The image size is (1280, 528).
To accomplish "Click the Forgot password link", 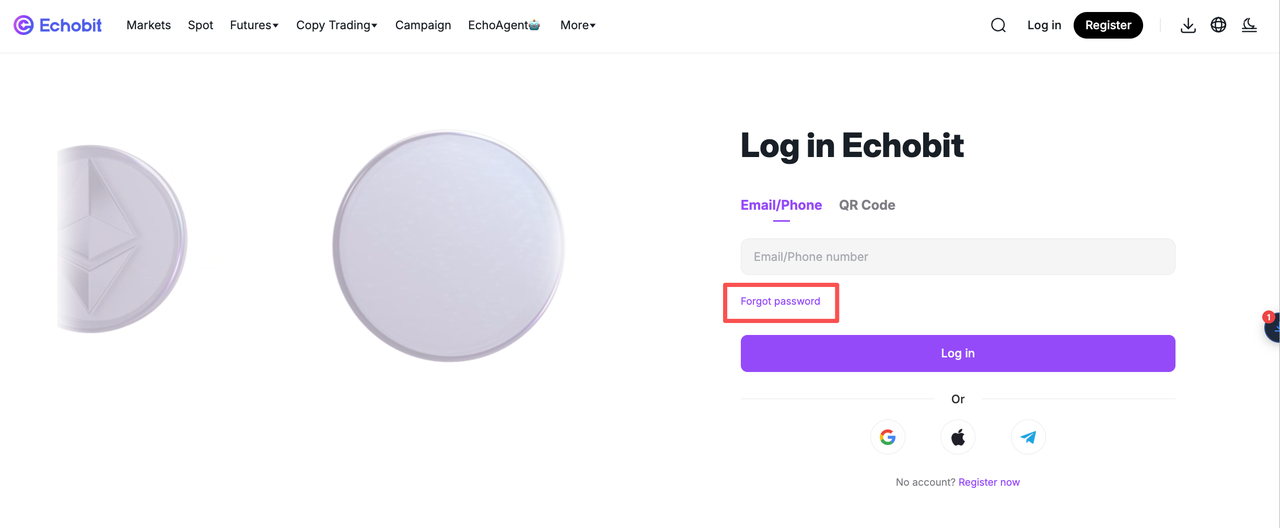I will (780, 301).
